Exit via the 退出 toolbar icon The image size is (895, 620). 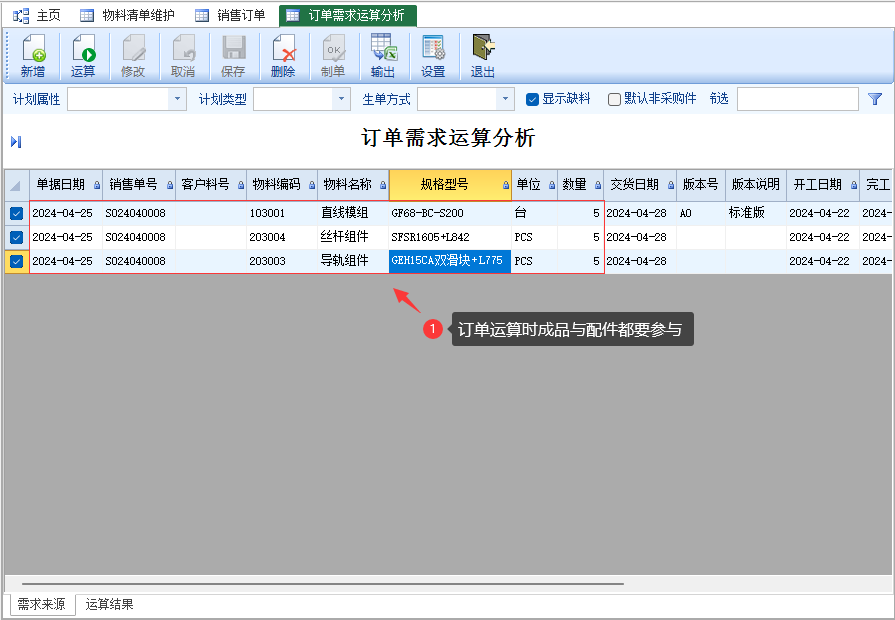point(483,55)
